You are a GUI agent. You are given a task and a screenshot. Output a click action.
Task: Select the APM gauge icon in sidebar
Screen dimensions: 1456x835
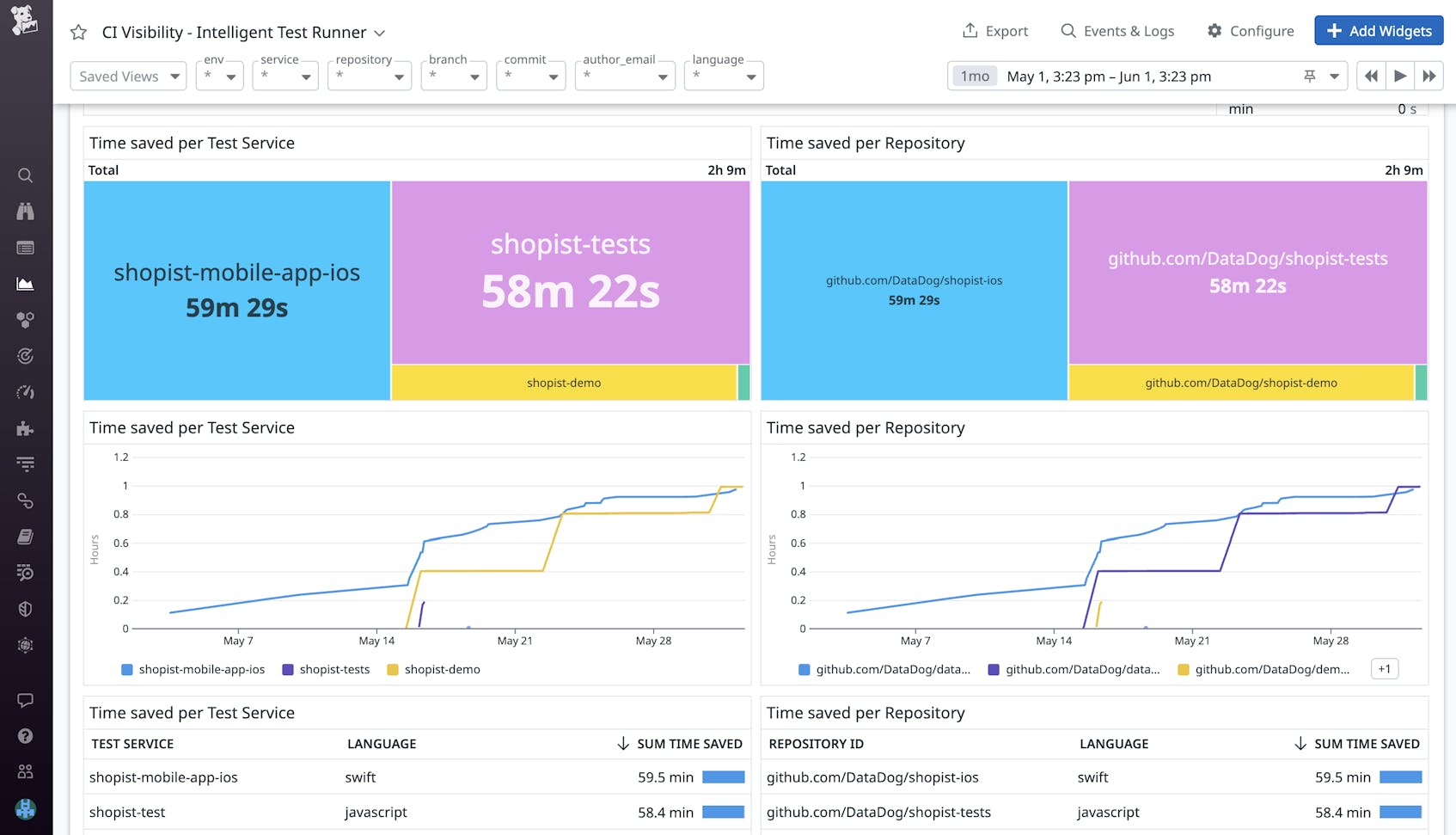click(25, 392)
